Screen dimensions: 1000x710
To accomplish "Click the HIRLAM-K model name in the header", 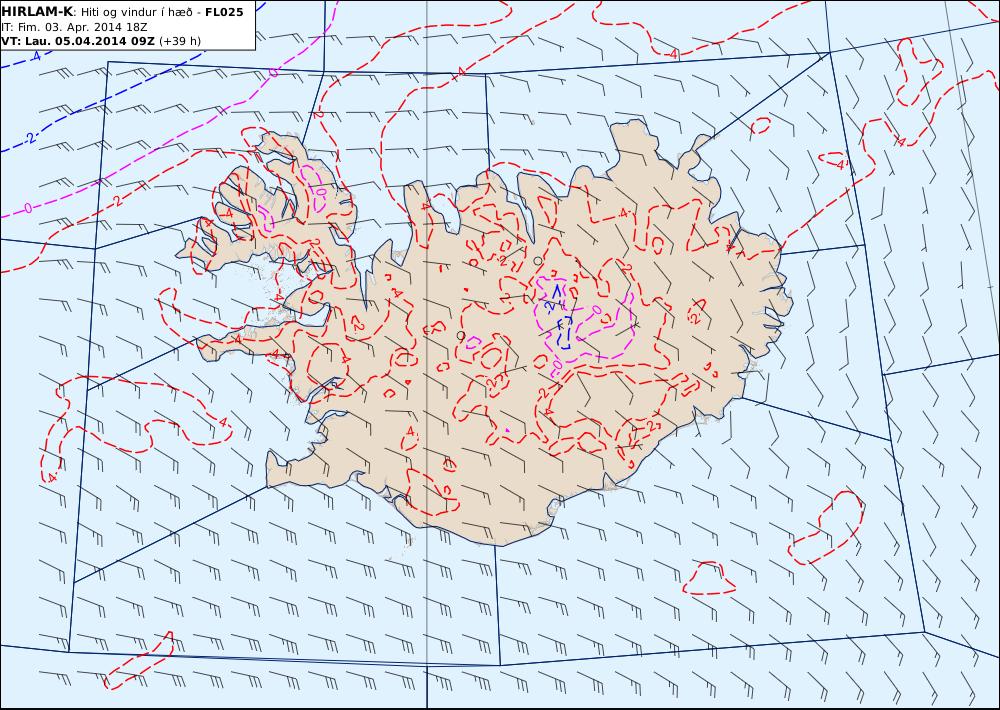I will (x=37, y=12).
